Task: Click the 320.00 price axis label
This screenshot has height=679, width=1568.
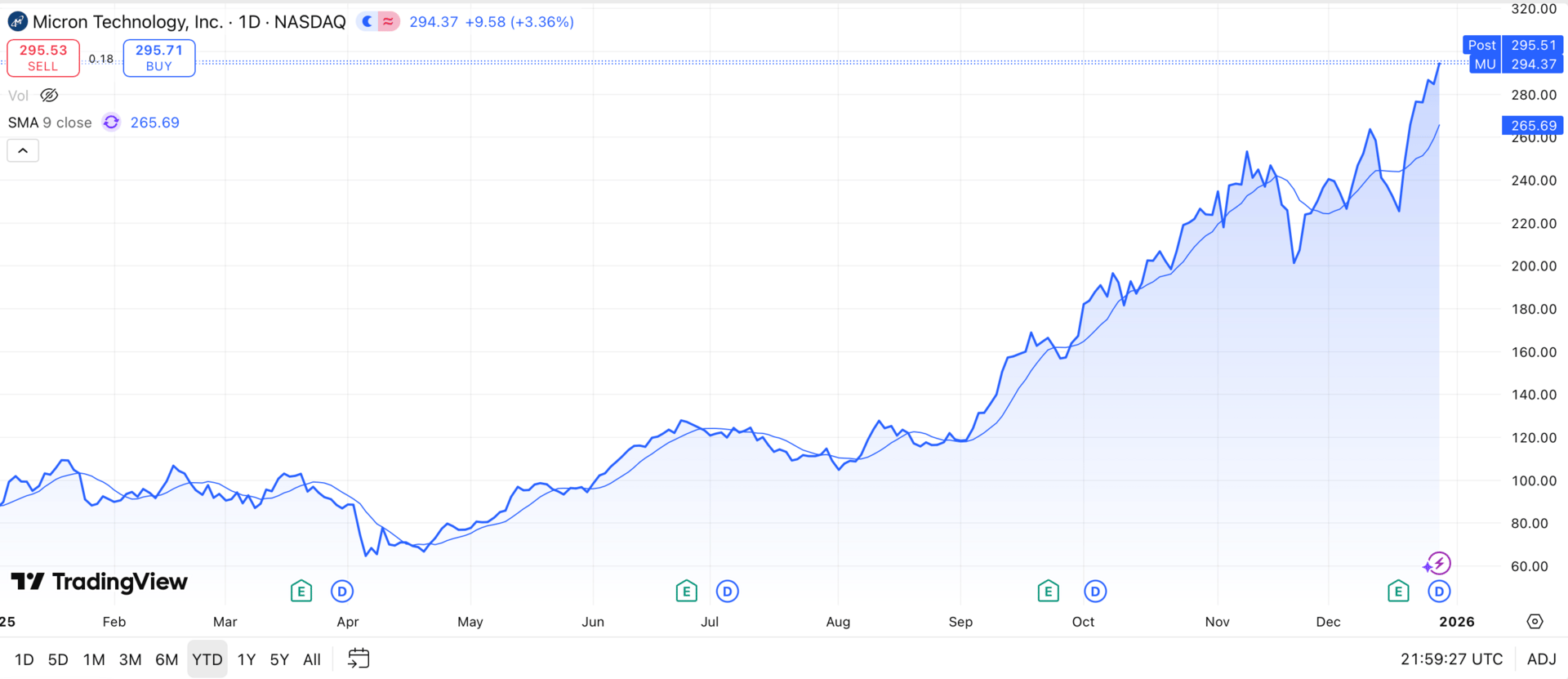Action: pos(1534,9)
